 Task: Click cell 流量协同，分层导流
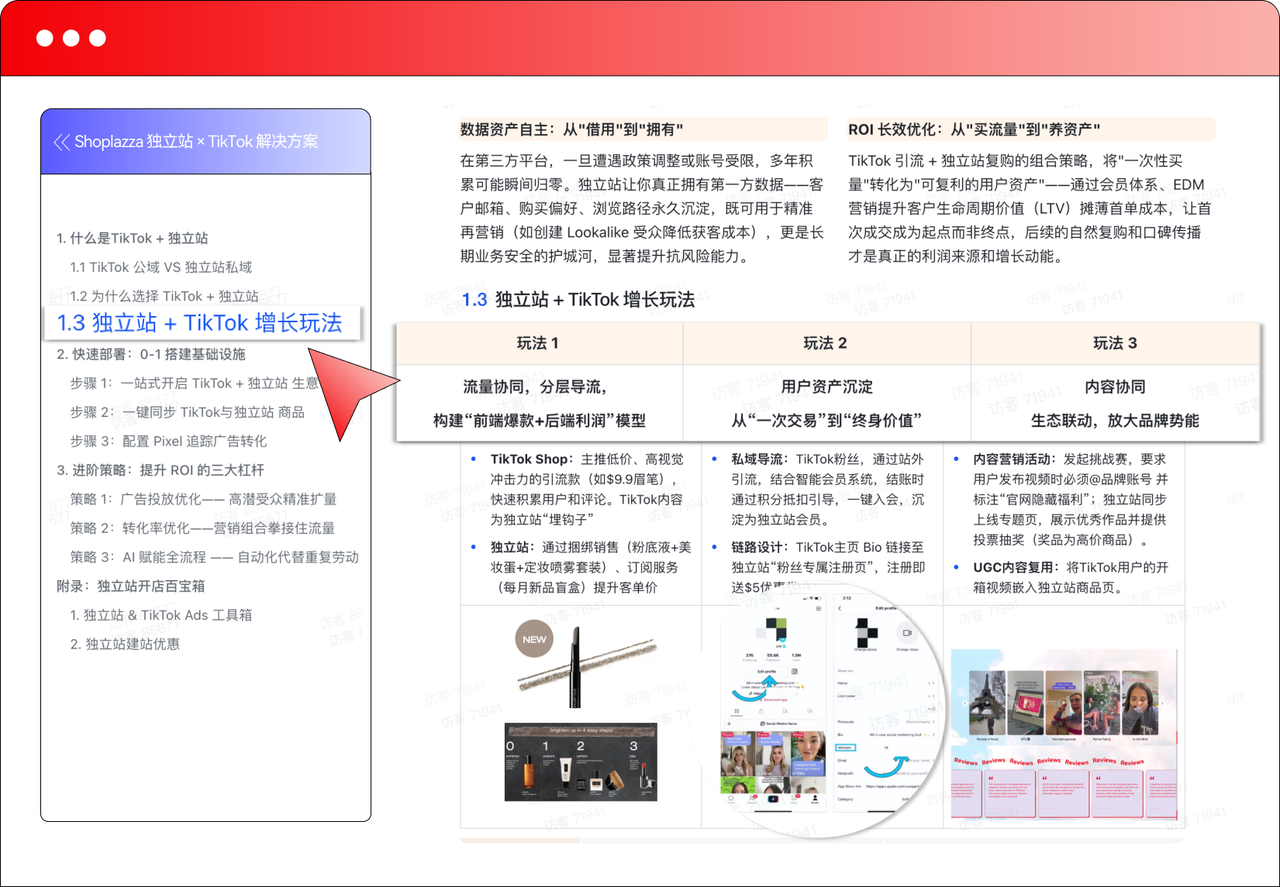click(535, 387)
